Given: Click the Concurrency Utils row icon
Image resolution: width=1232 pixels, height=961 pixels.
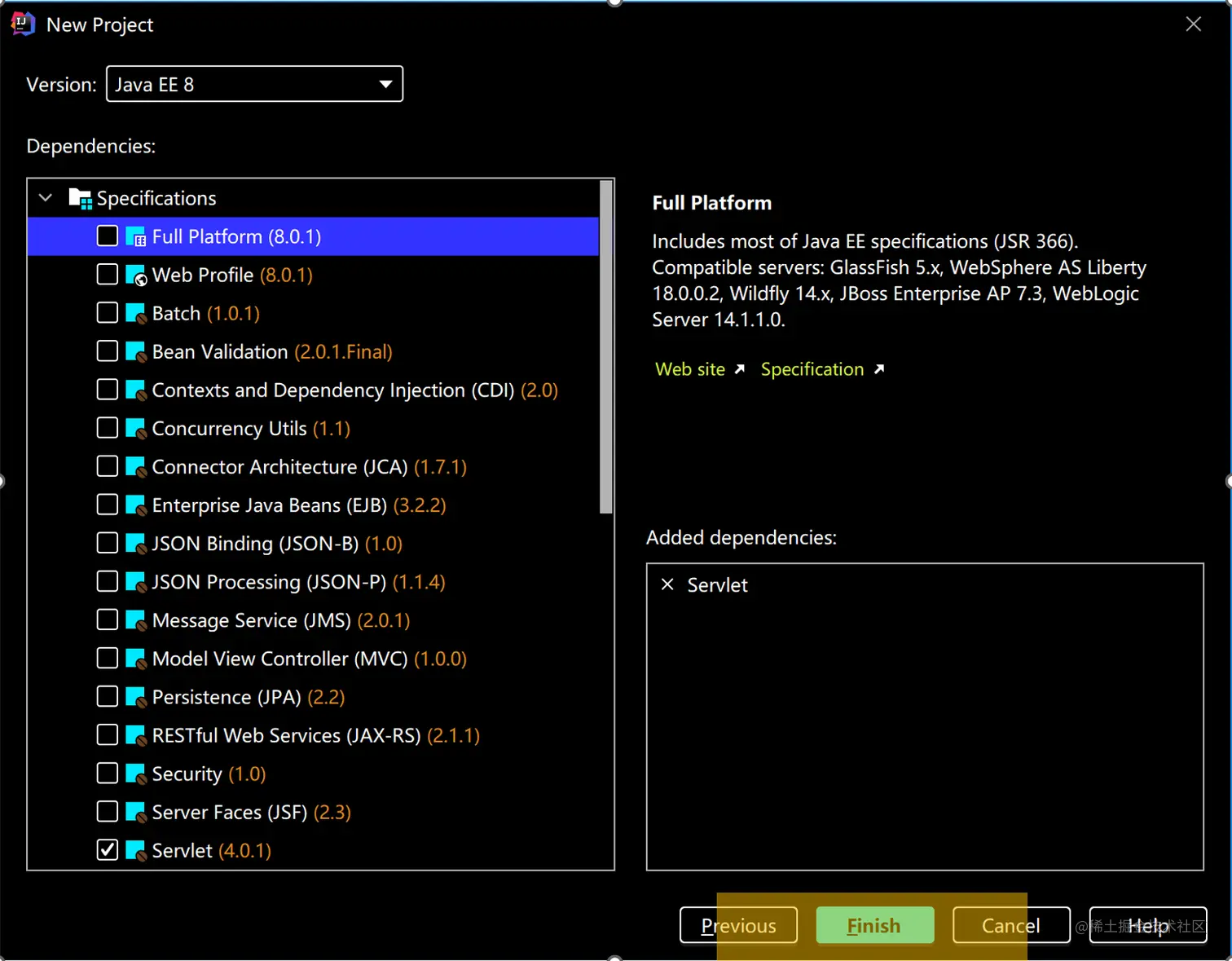Looking at the screenshot, I should tap(135, 428).
